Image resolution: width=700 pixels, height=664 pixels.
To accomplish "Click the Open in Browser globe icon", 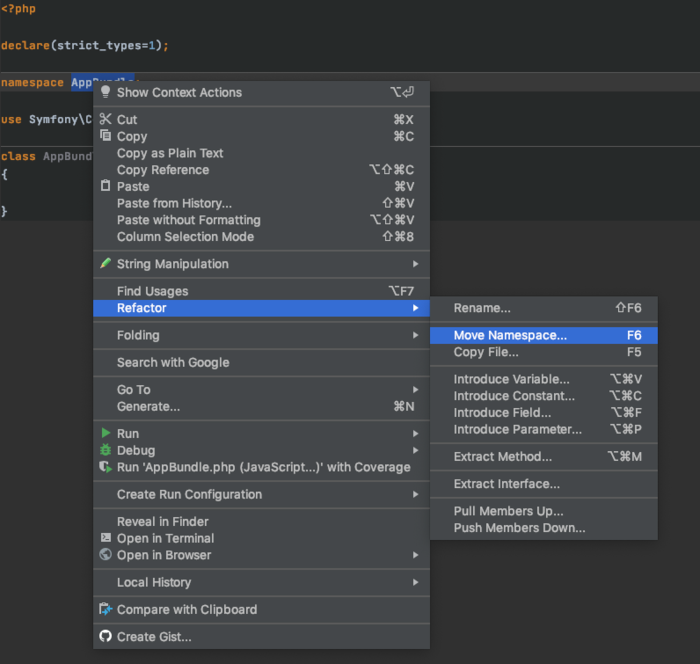I will pos(105,555).
